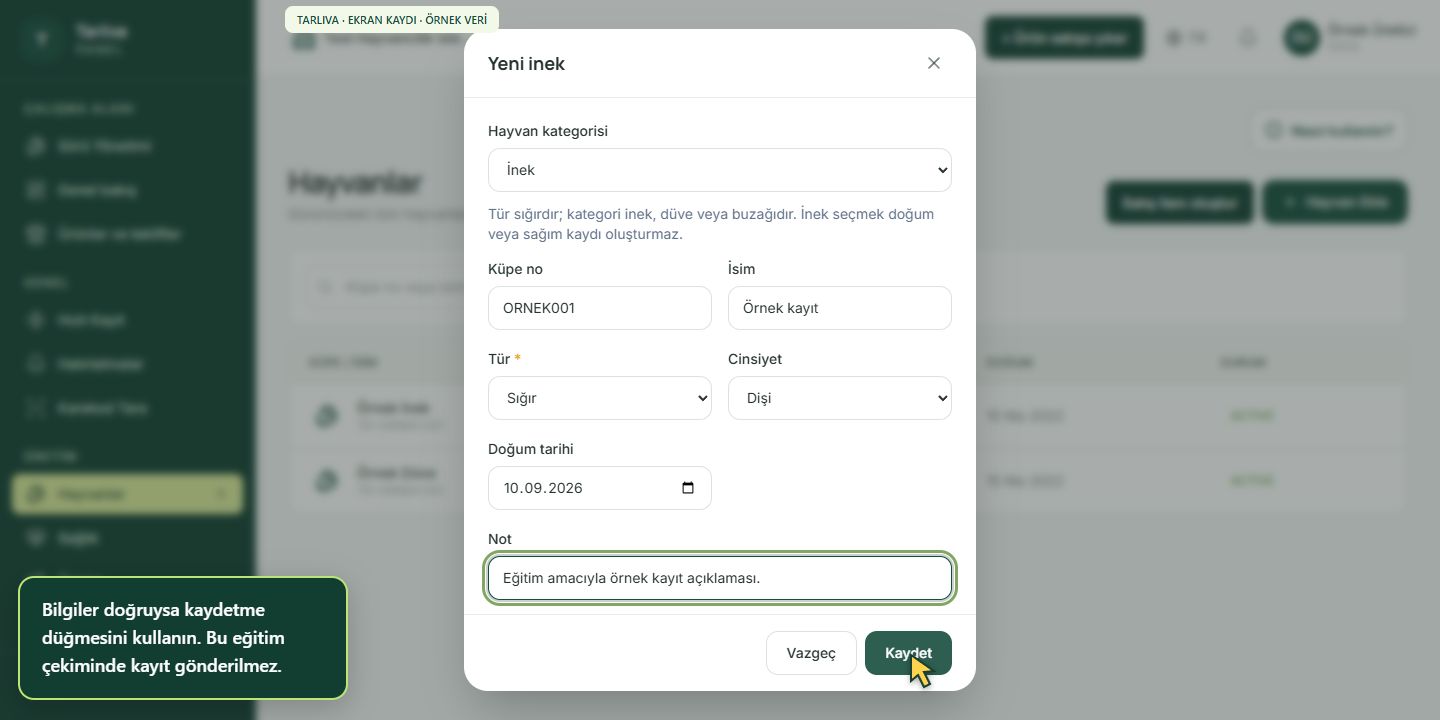Select the highlighted Hayvanlar item in the sidebar
This screenshot has width=1440, height=720.
127,494
